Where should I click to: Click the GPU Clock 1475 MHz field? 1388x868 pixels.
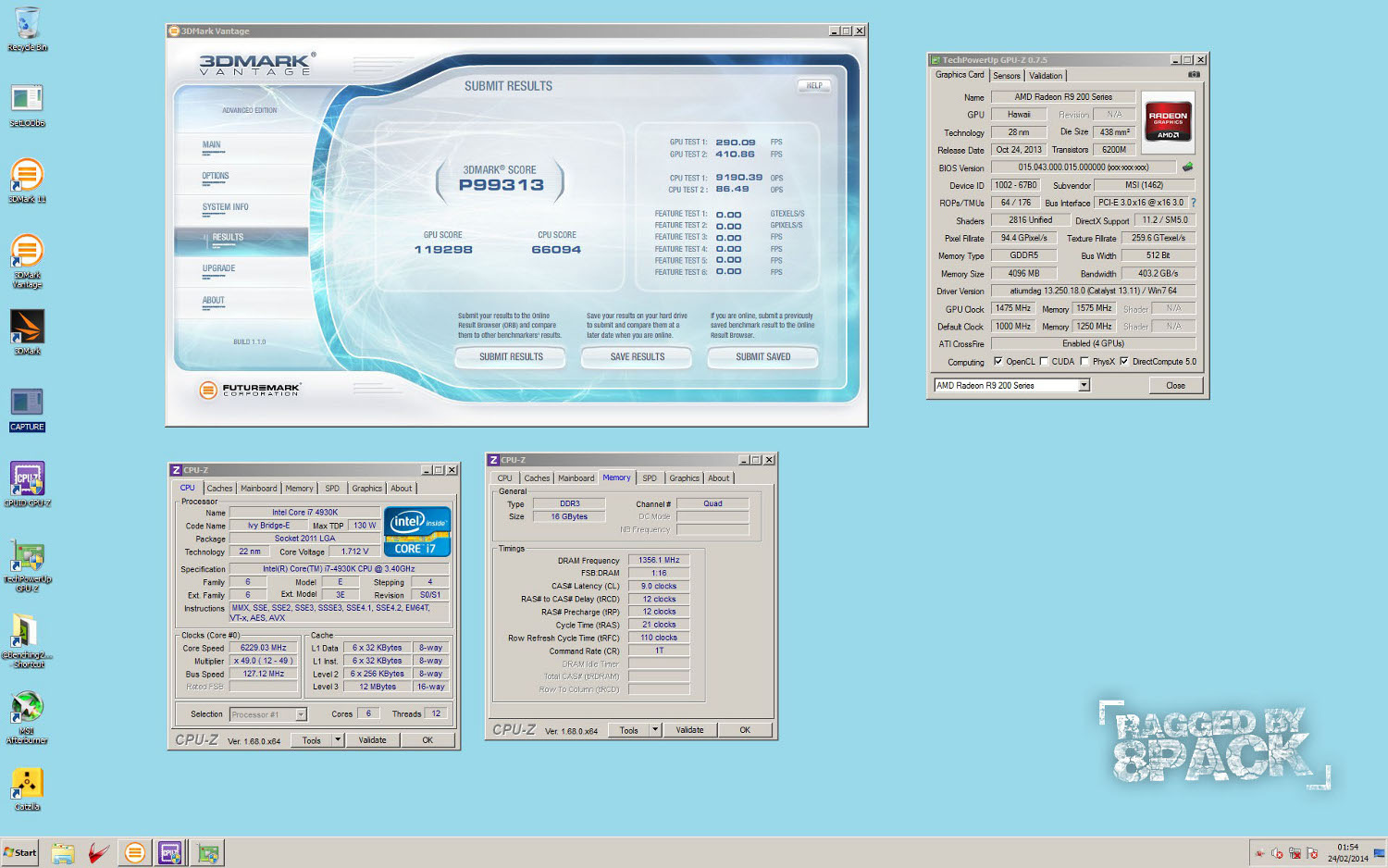1013,309
